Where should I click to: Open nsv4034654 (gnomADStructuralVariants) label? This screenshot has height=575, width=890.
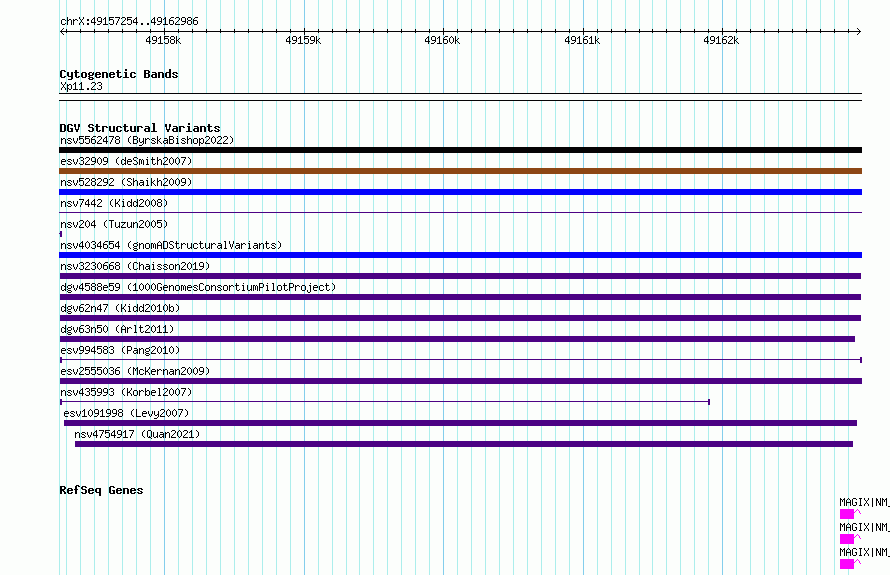click(171, 245)
